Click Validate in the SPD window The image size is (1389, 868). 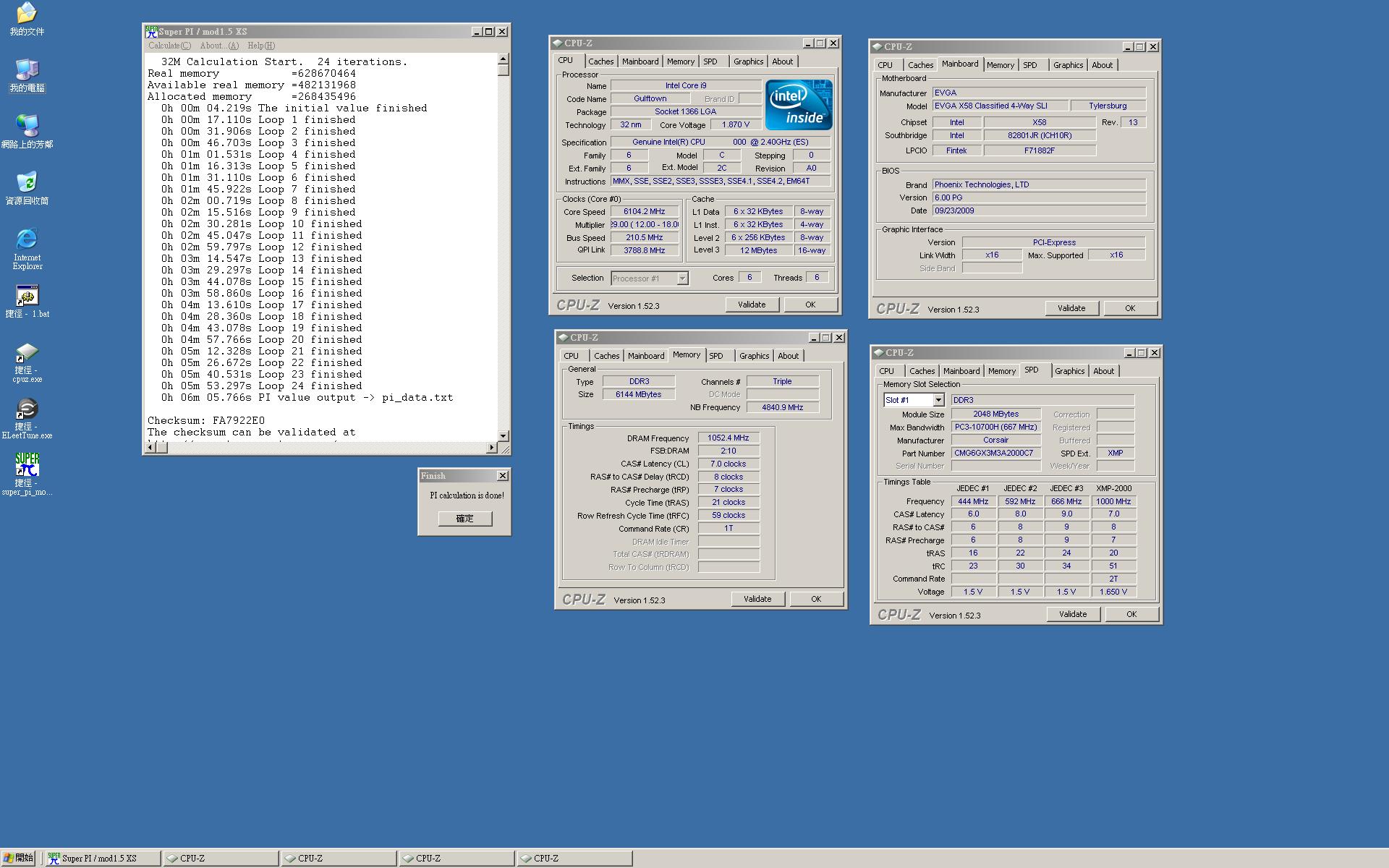[1073, 614]
